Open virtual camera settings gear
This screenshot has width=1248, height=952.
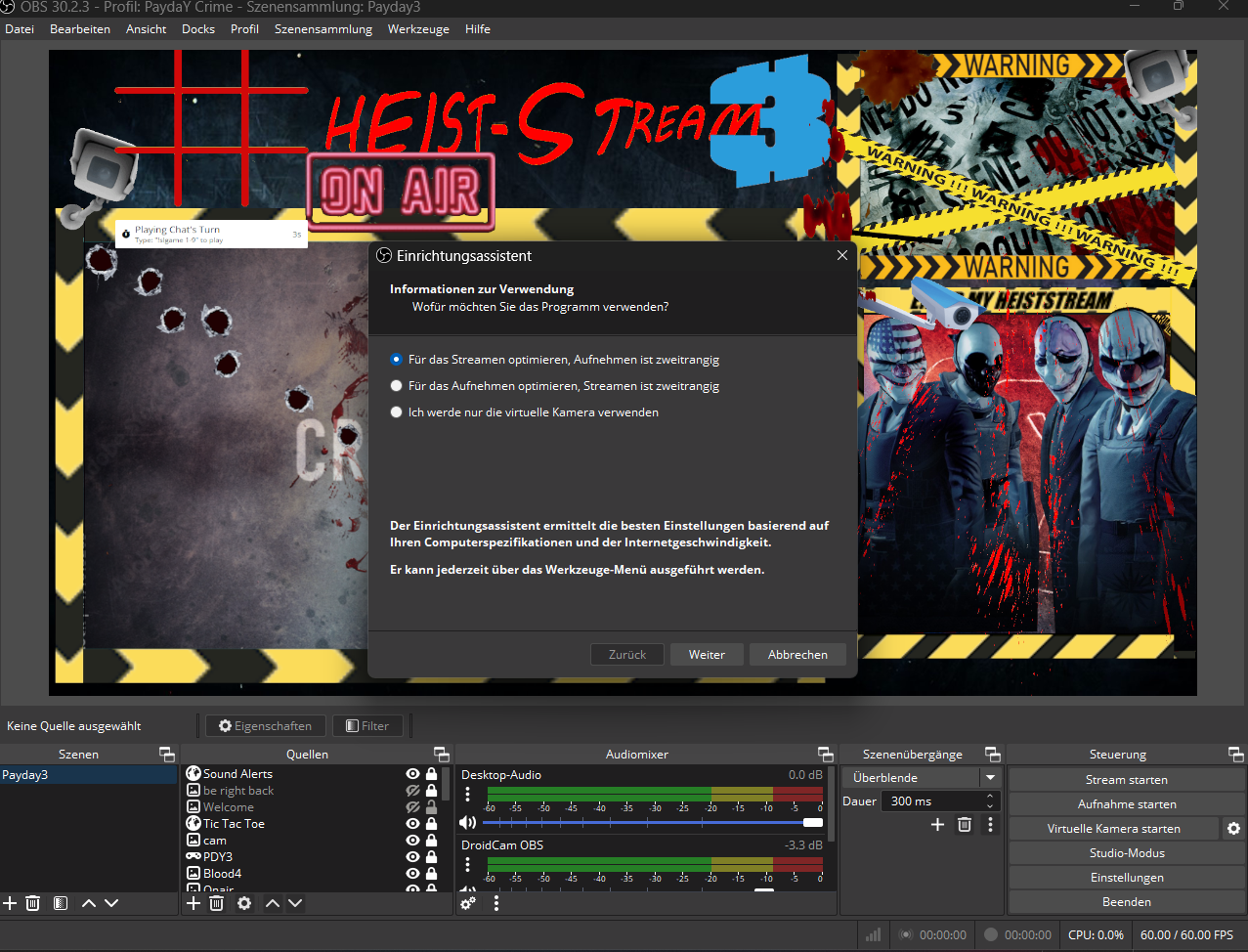1233,829
